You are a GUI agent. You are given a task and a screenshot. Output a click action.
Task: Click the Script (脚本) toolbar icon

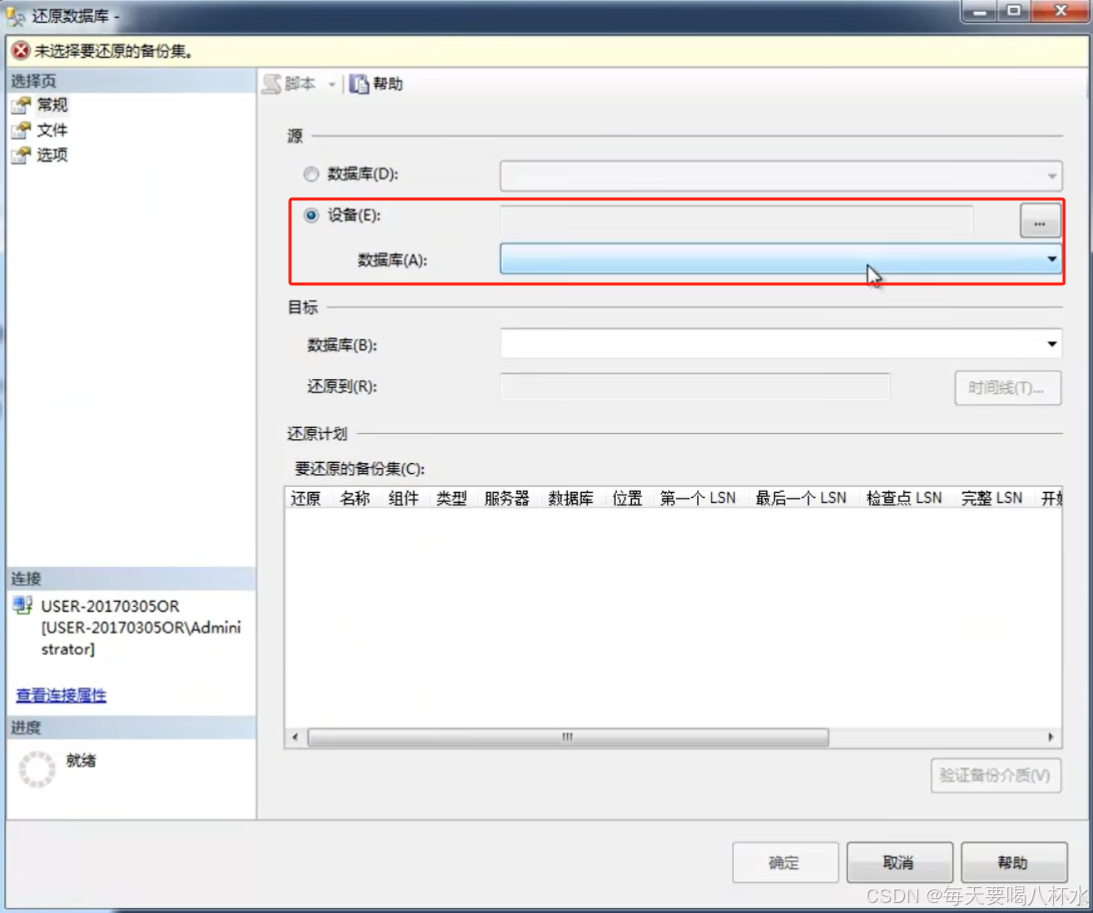tap(272, 84)
